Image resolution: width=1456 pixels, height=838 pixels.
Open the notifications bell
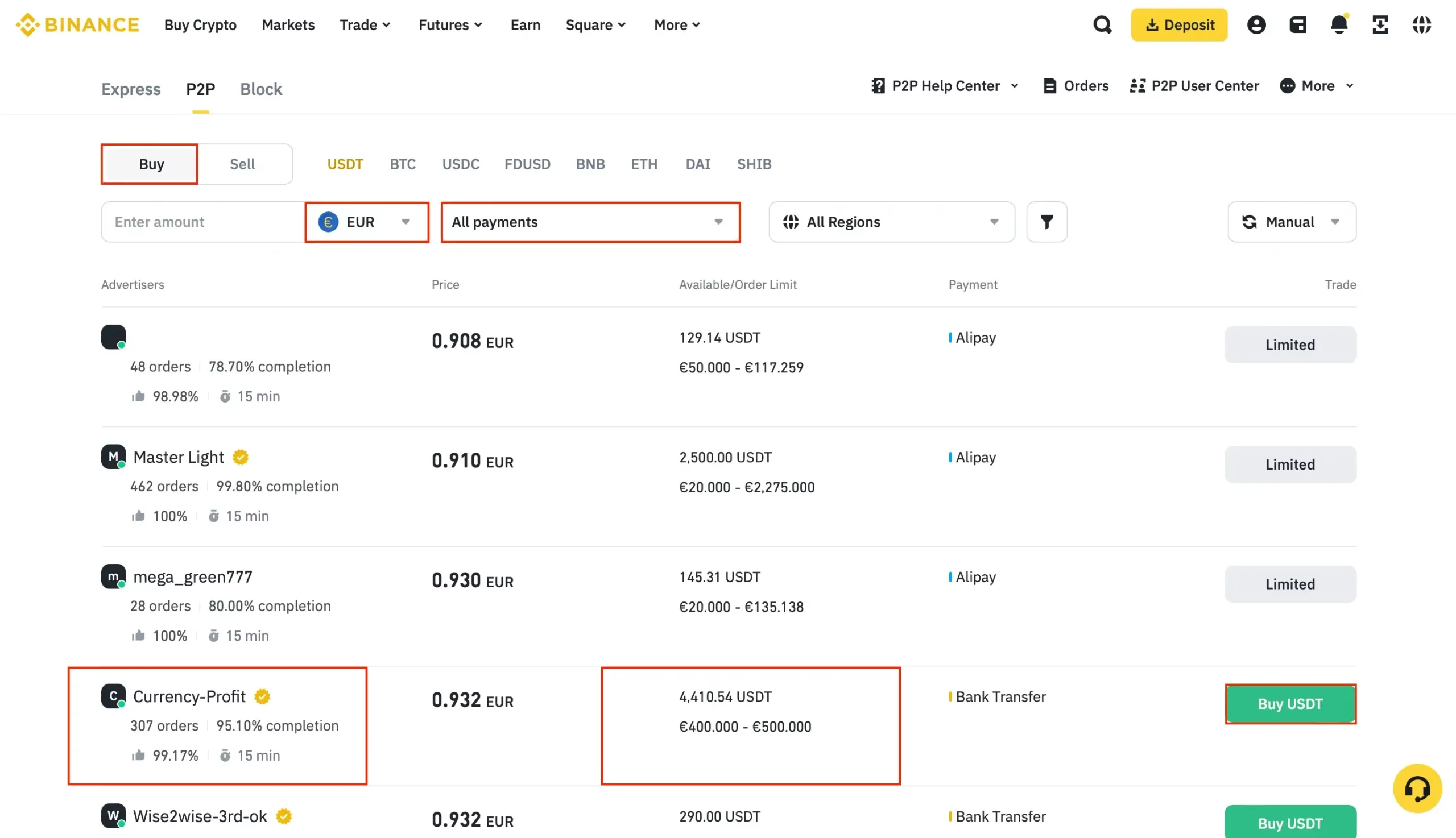(x=1339, y=24)
